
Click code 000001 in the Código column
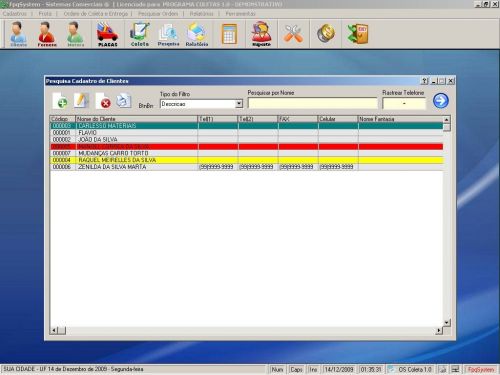click(x=62, y=133)
